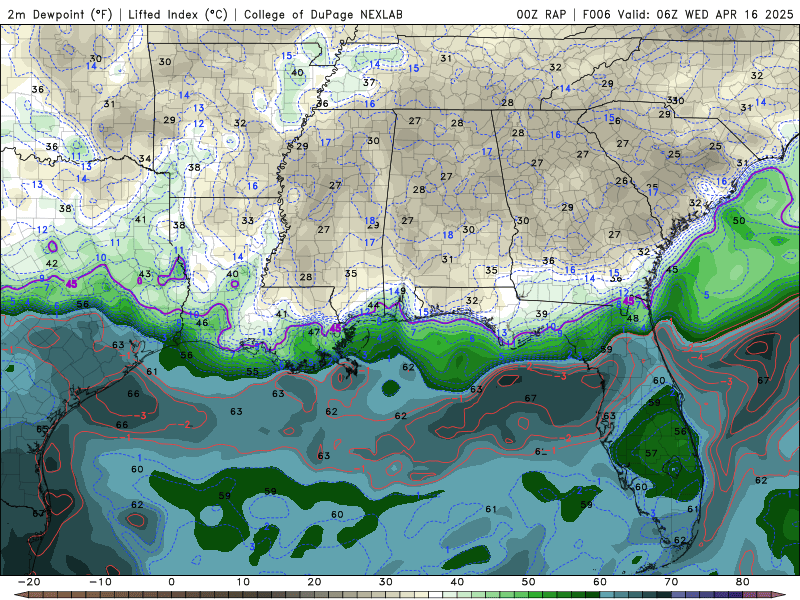This screenshot has height=600, width=800.
Task: Click the "34" dewpoint value near the Red River
Action: [145, 159]
